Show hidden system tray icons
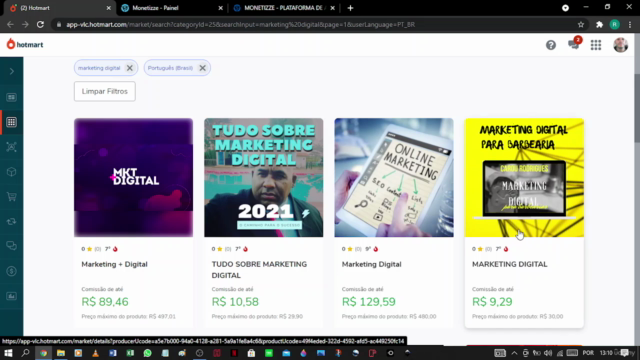The image size is (640, 360). pyautogui.click(x=514, y=353)
